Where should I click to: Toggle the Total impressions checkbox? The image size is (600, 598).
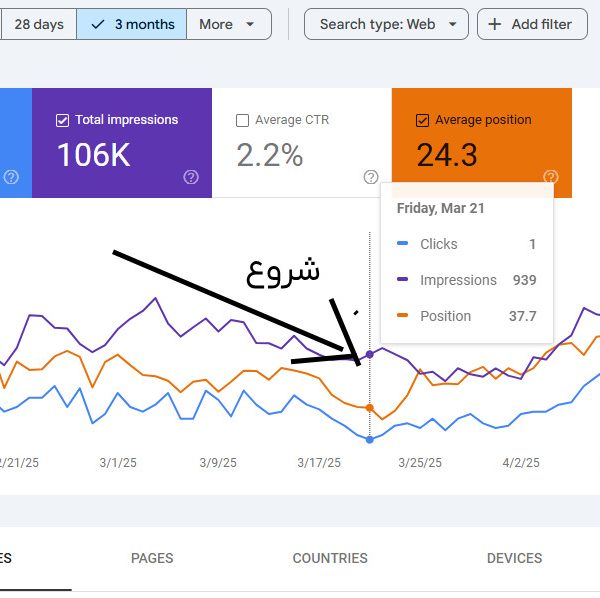click(x=63, y=120)
